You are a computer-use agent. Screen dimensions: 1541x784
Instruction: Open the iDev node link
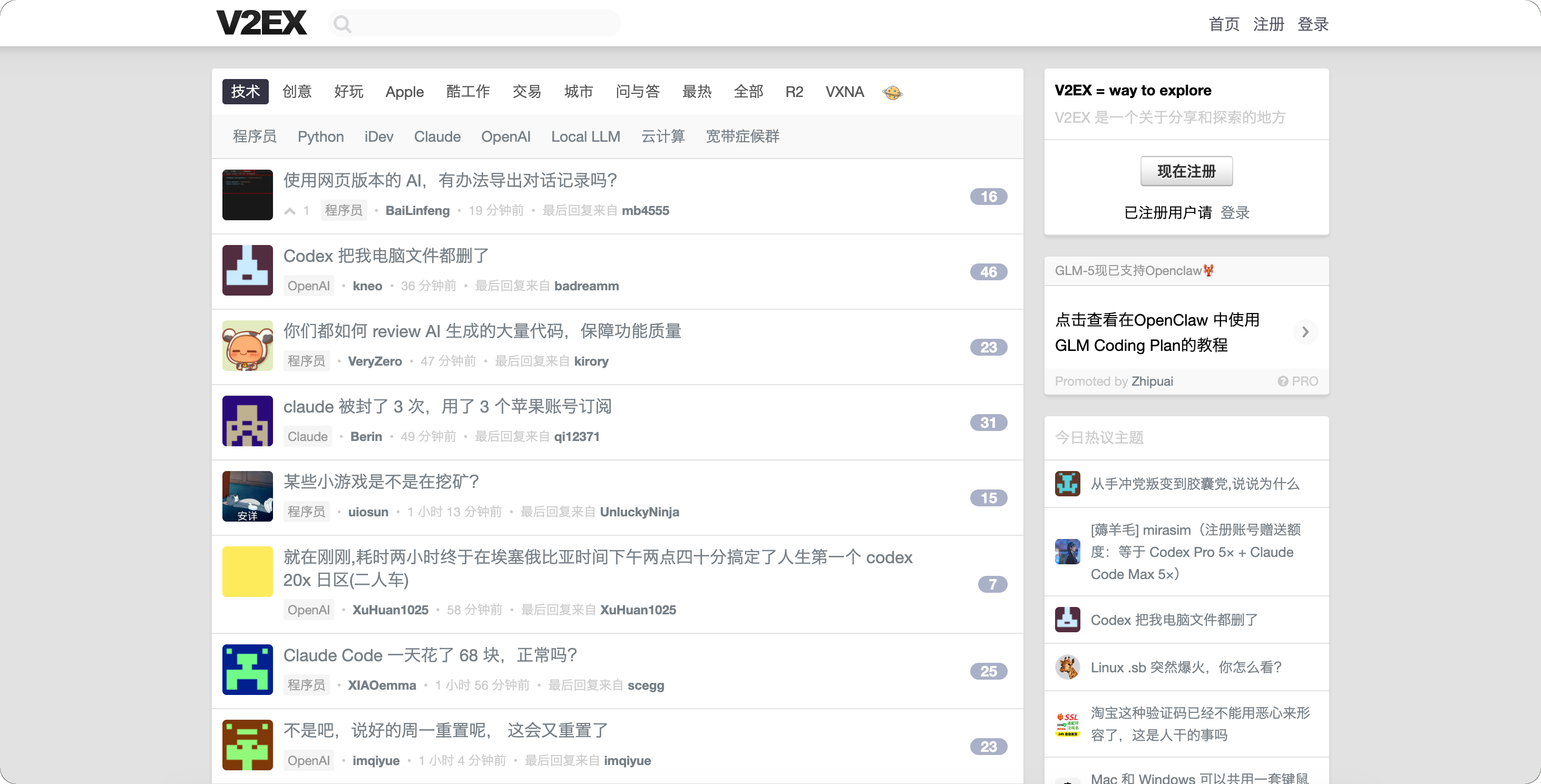[379, 137]
